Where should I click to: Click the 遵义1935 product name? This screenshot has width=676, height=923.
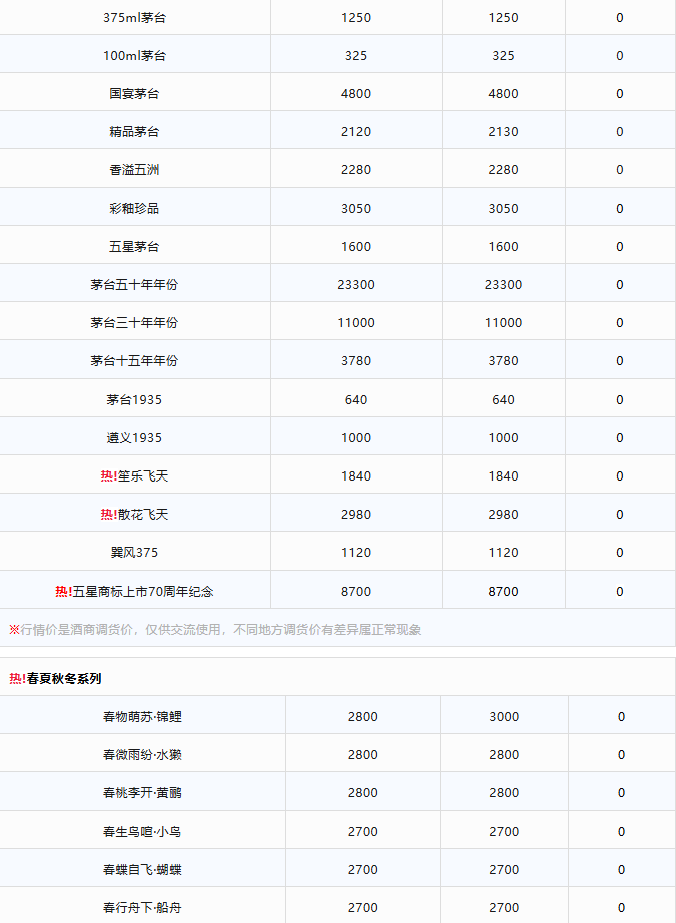134,438
